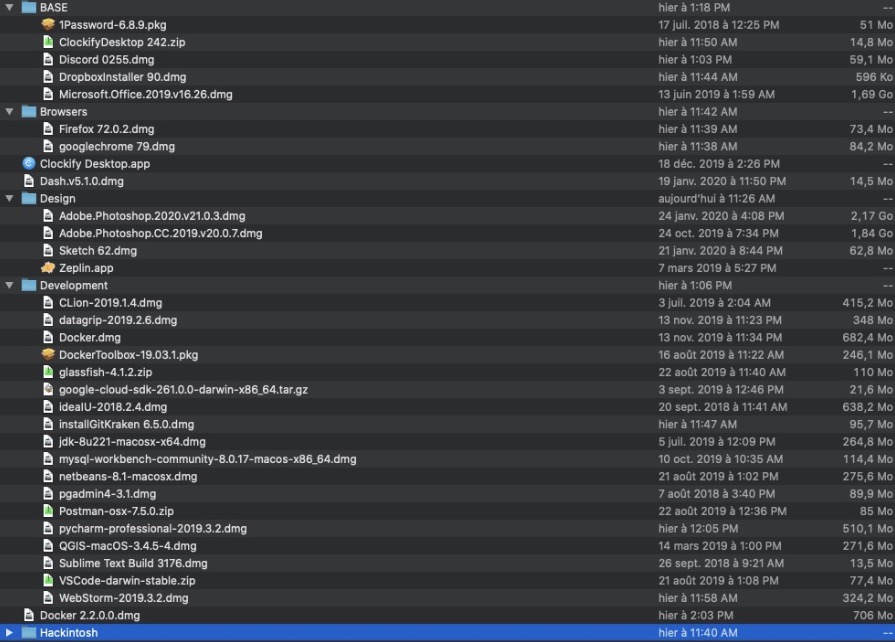This screenshot has width=895, height=642.
Task: Collapse the Development folder triangle
Action: click(x=10, y=285)
